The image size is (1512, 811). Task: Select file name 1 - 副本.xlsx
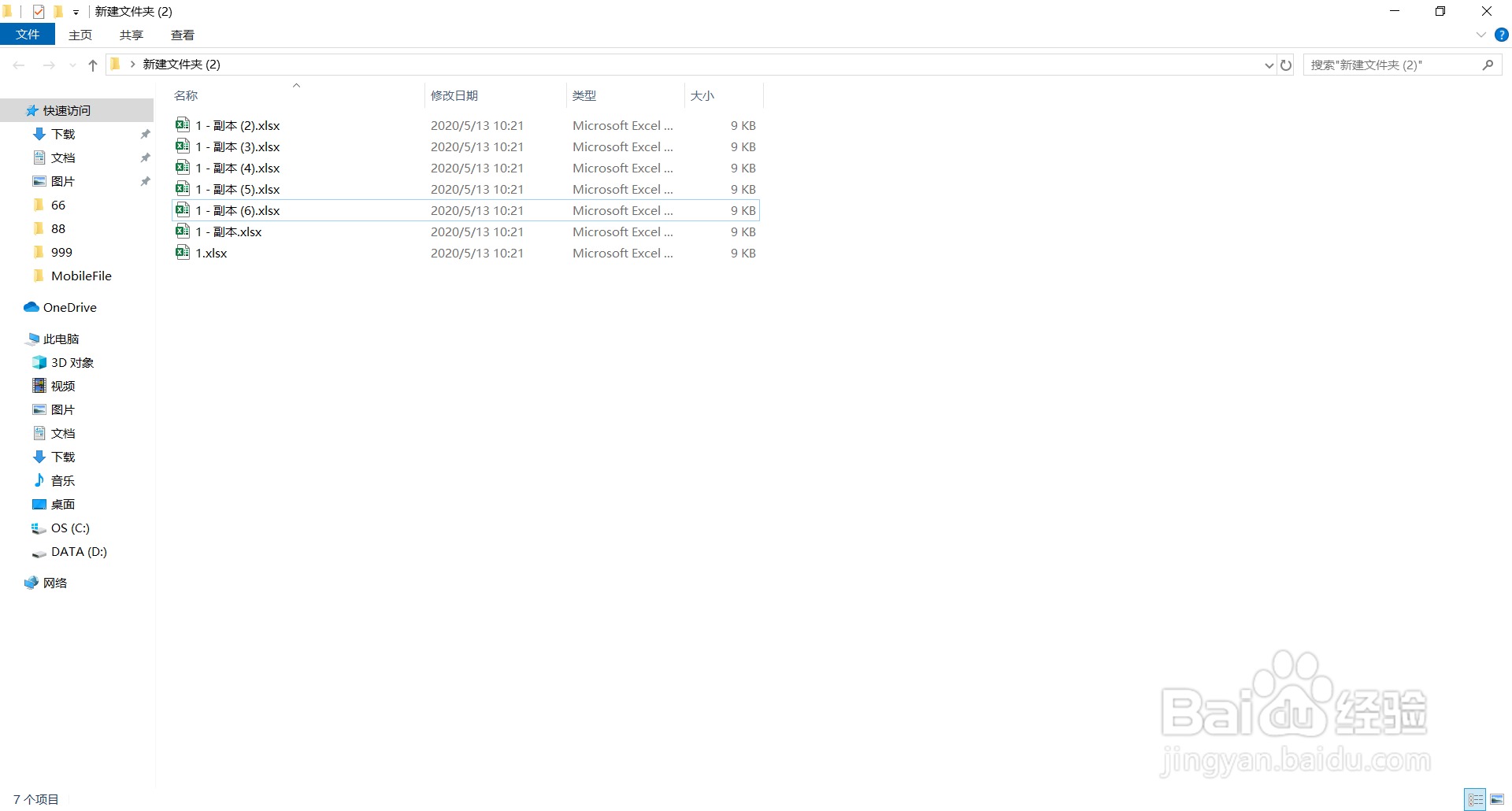pyautogui.click(x=229, y=231)
